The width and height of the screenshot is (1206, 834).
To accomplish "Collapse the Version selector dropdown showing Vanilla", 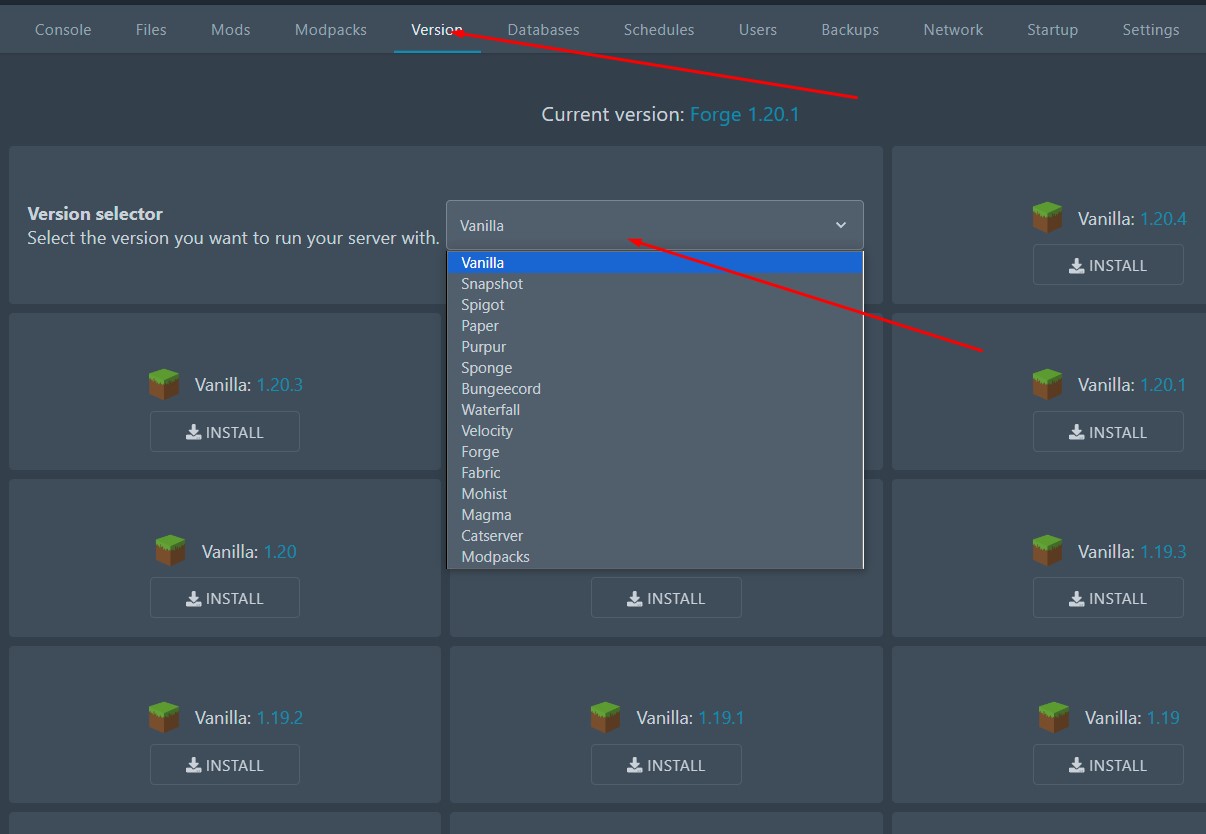I will 654,225.
